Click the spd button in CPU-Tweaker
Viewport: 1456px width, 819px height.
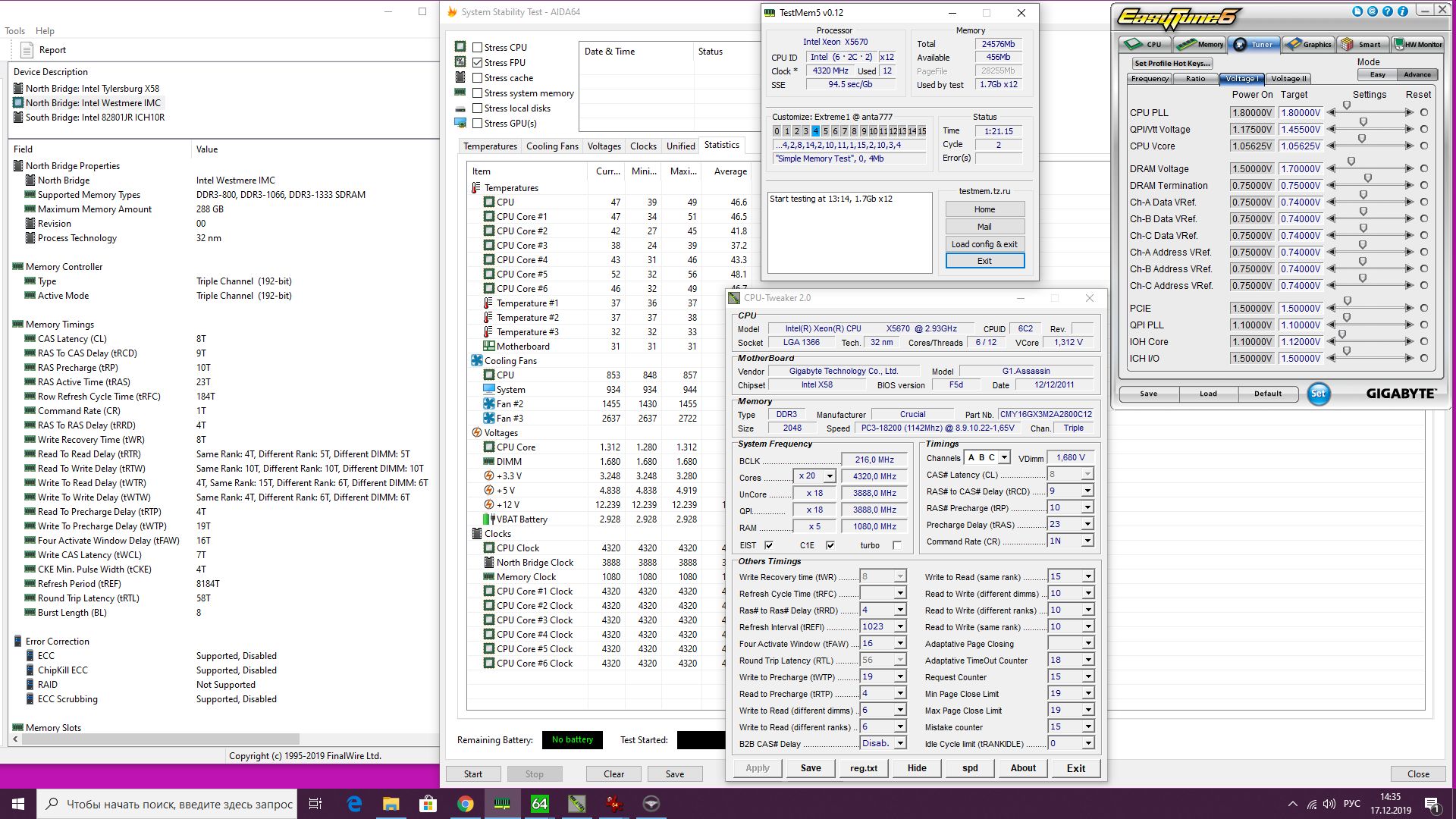coord(970,767)
